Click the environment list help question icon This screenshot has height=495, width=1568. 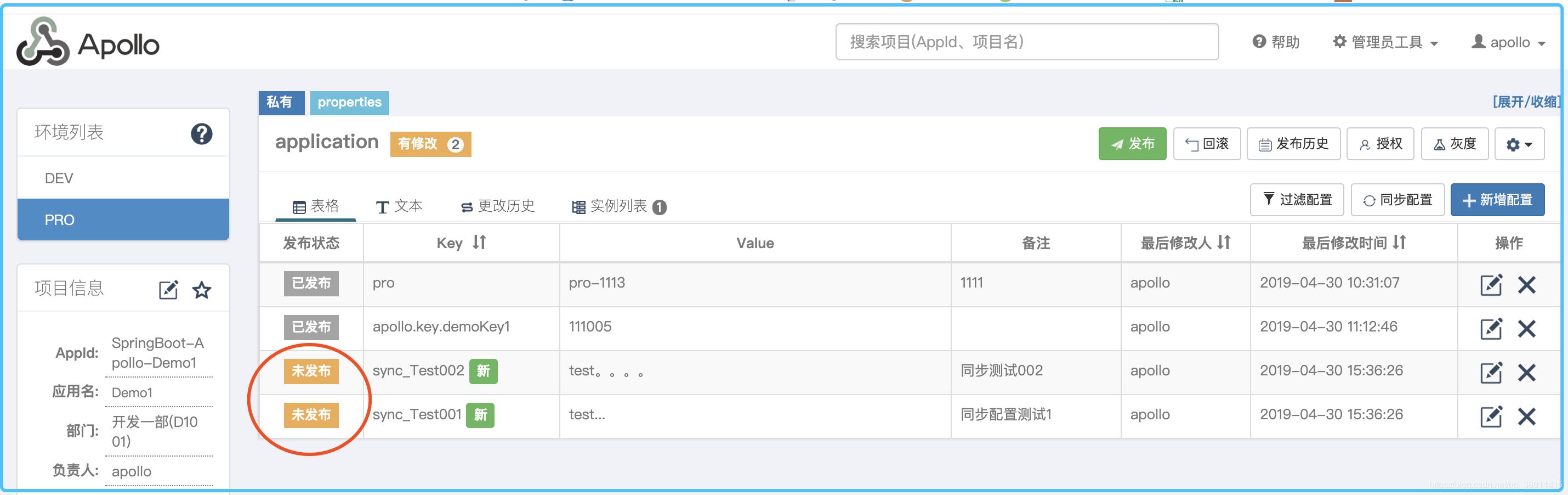pyautogui.click(x=201, y=133)
